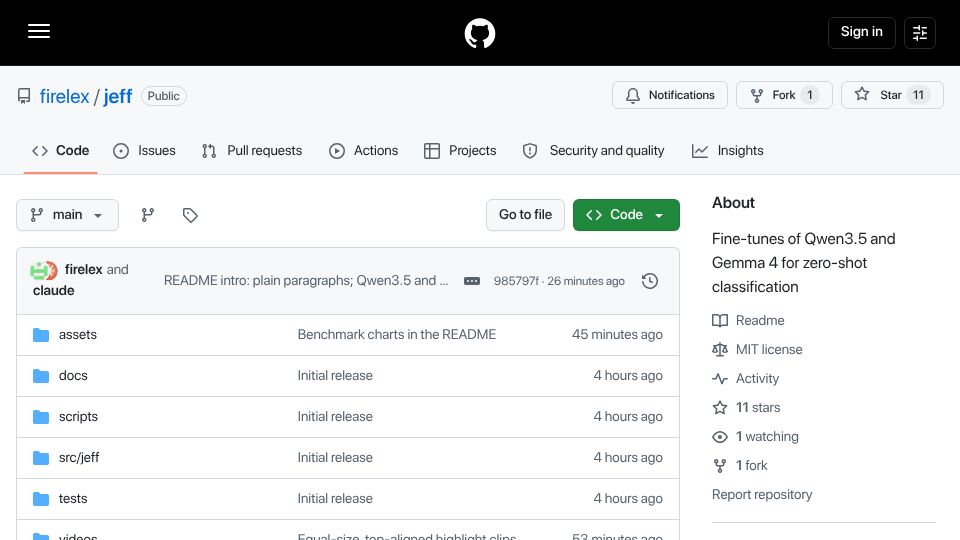The width and height of the screenshot is (960, 540).
Task: Open 11 stars link
Action: pos(746,407)
